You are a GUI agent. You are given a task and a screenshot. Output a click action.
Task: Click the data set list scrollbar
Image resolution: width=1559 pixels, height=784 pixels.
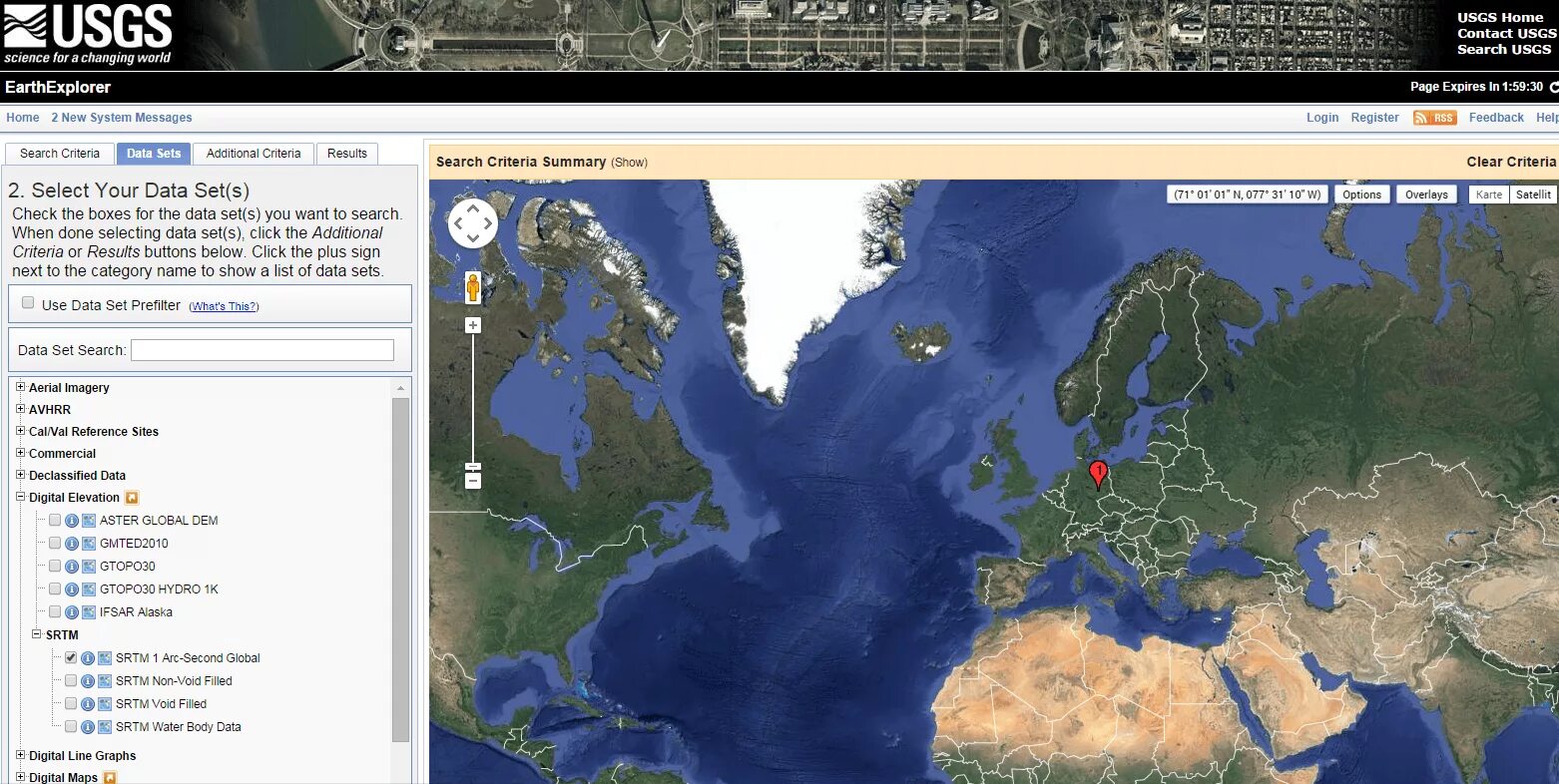tap(401, 570)
